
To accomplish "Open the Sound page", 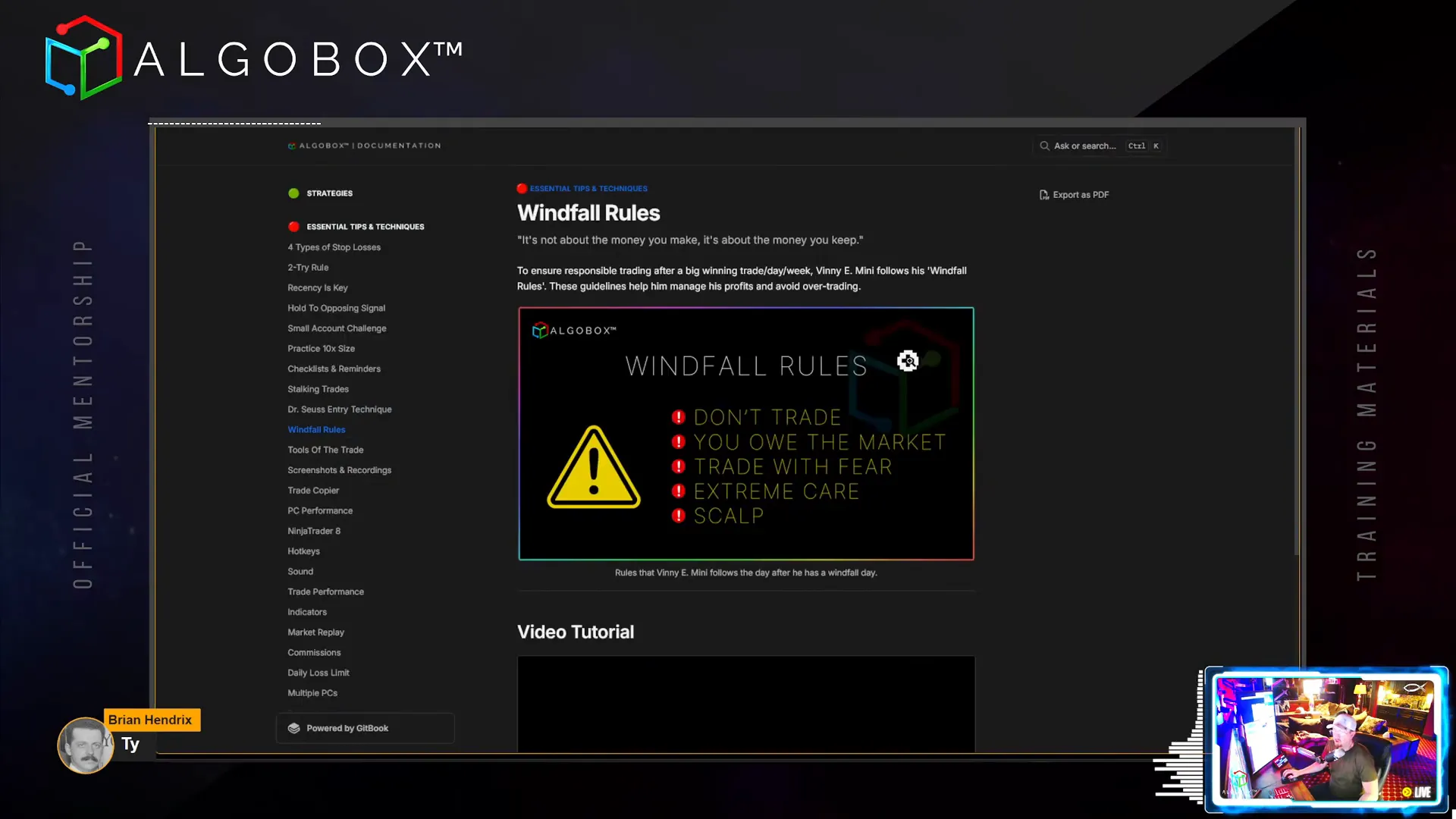I will pyautogui.click(x=300, y=572).
